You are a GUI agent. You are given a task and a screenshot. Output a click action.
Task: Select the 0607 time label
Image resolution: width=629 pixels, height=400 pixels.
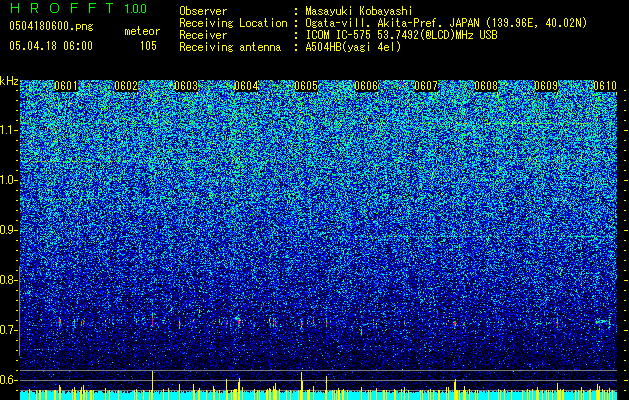click(426, 86)
